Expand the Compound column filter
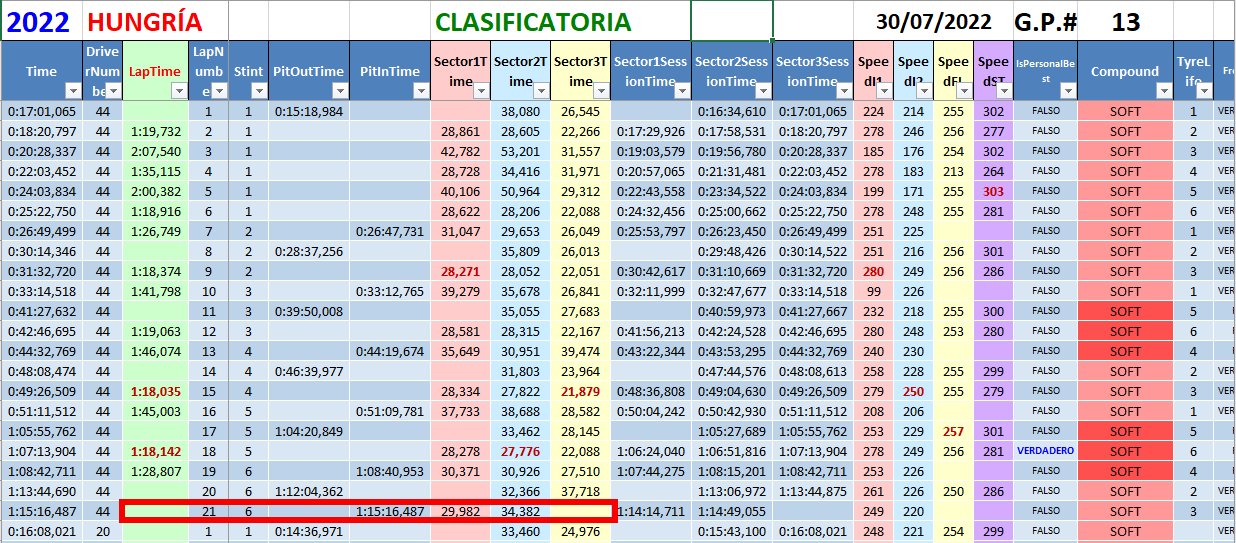Screen dimensions: 1236x543 pos(1163,91)
